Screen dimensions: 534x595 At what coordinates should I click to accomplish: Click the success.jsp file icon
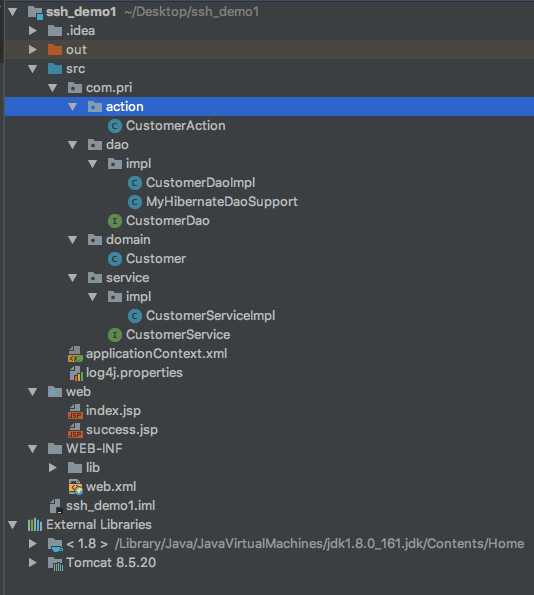pos(75,430)
